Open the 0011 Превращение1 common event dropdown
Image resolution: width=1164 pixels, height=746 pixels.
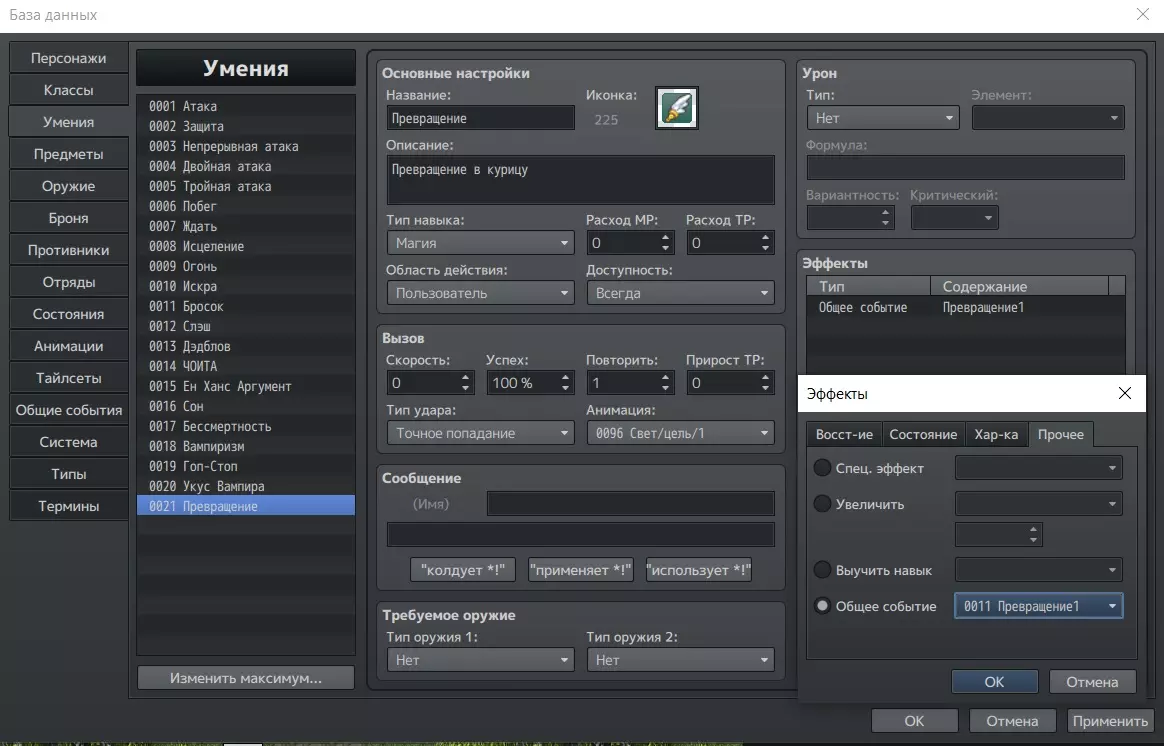tap(1039, 606)
